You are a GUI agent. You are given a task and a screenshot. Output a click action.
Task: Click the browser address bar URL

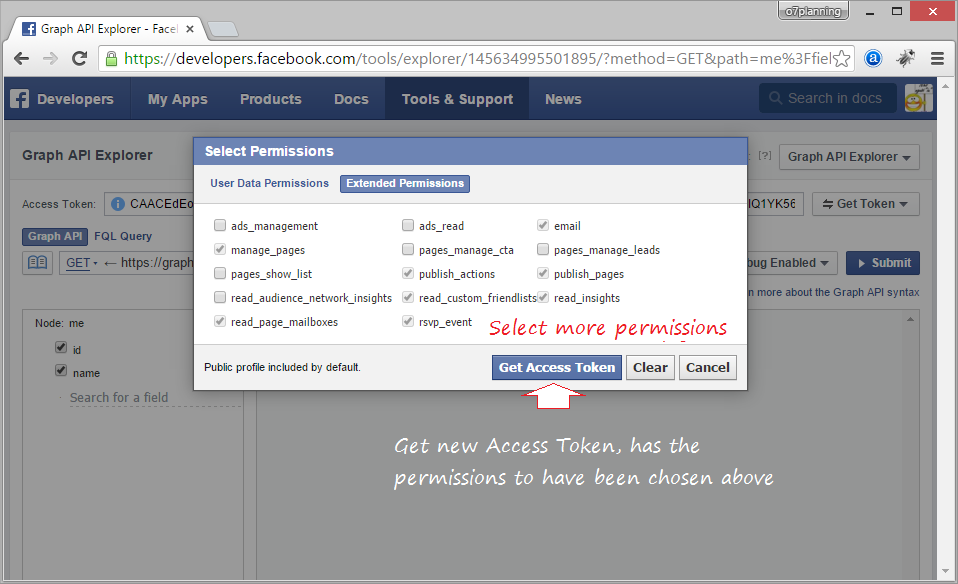pyautogui.click(x=478, y=59)
